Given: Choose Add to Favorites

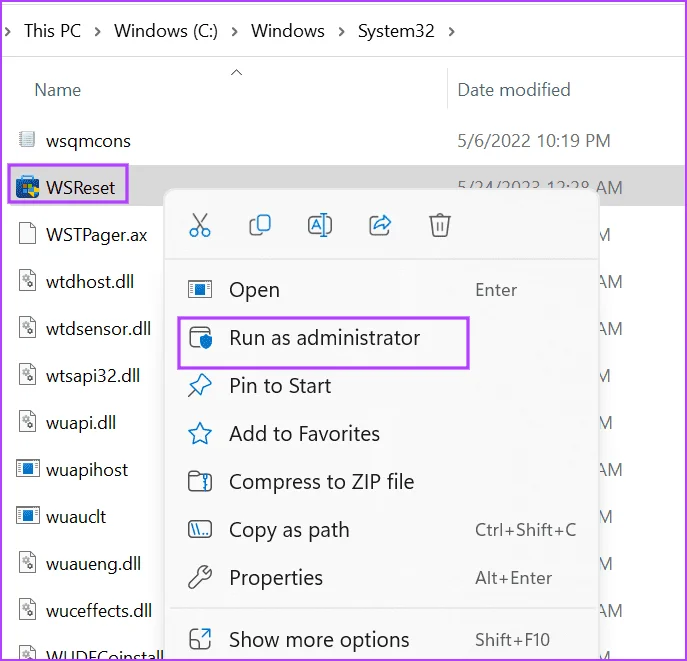Looking at the screenshot, I should point(381,434).
